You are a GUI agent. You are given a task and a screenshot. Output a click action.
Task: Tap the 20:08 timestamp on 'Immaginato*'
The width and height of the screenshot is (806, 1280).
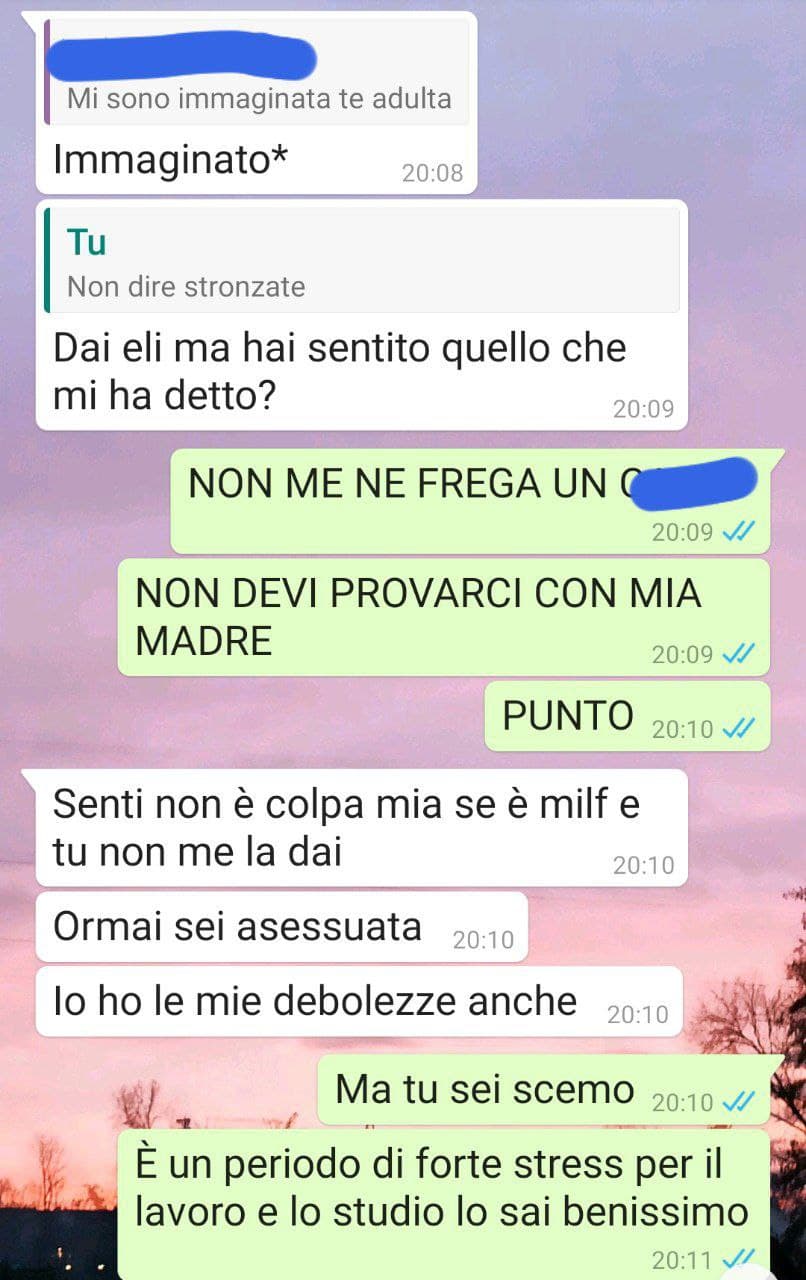pyautogui.click(x=433, y=173)
